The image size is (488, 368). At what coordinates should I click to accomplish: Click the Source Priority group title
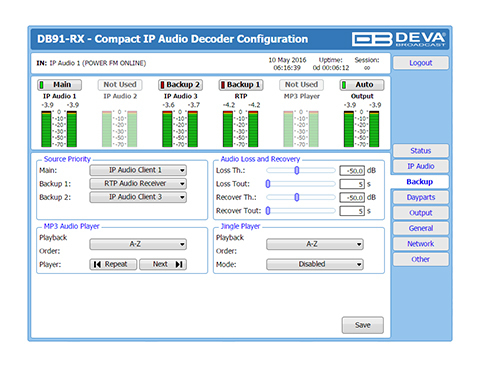(x=67, y=159)
